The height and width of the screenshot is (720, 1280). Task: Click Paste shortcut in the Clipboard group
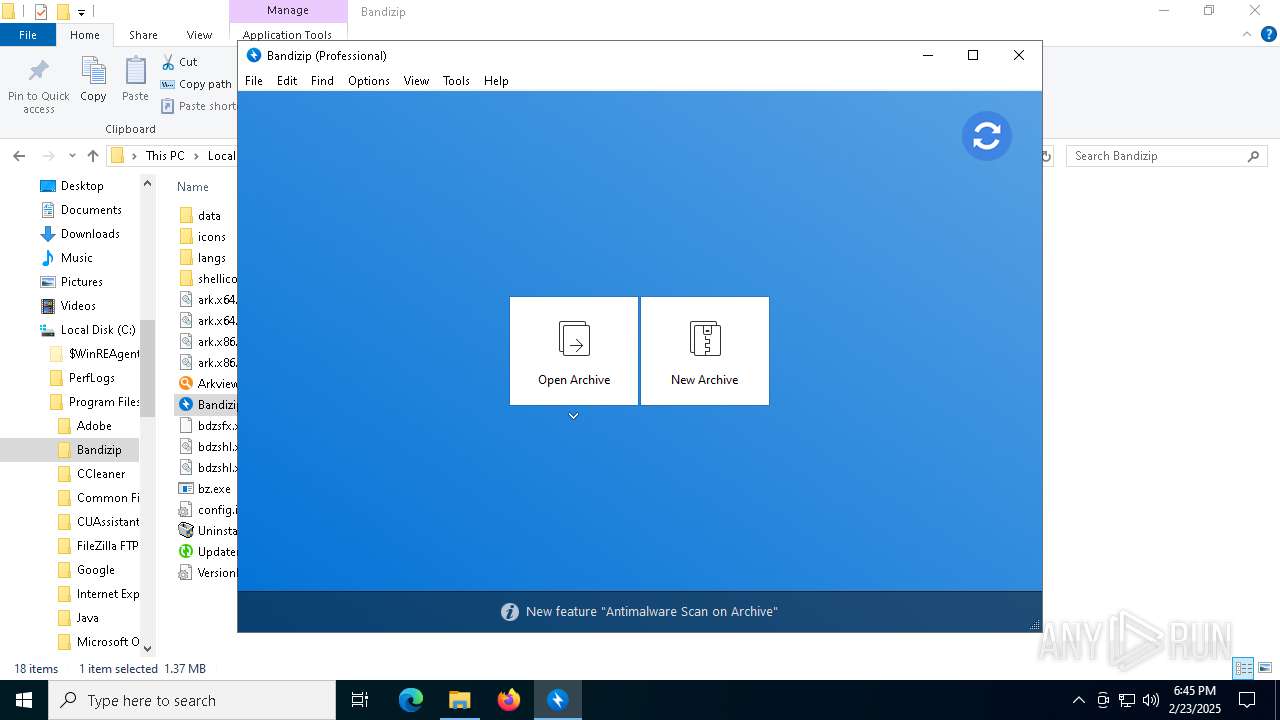198,106
